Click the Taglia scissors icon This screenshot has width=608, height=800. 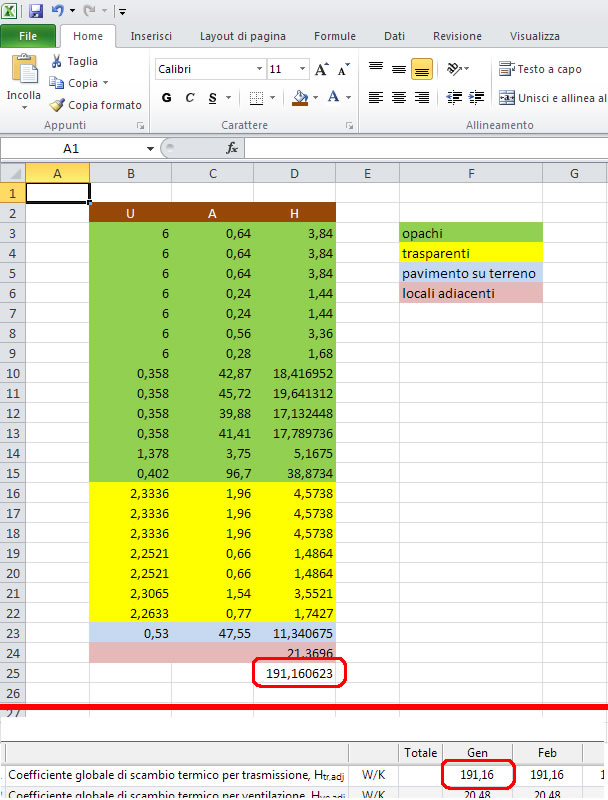(57, 61)
